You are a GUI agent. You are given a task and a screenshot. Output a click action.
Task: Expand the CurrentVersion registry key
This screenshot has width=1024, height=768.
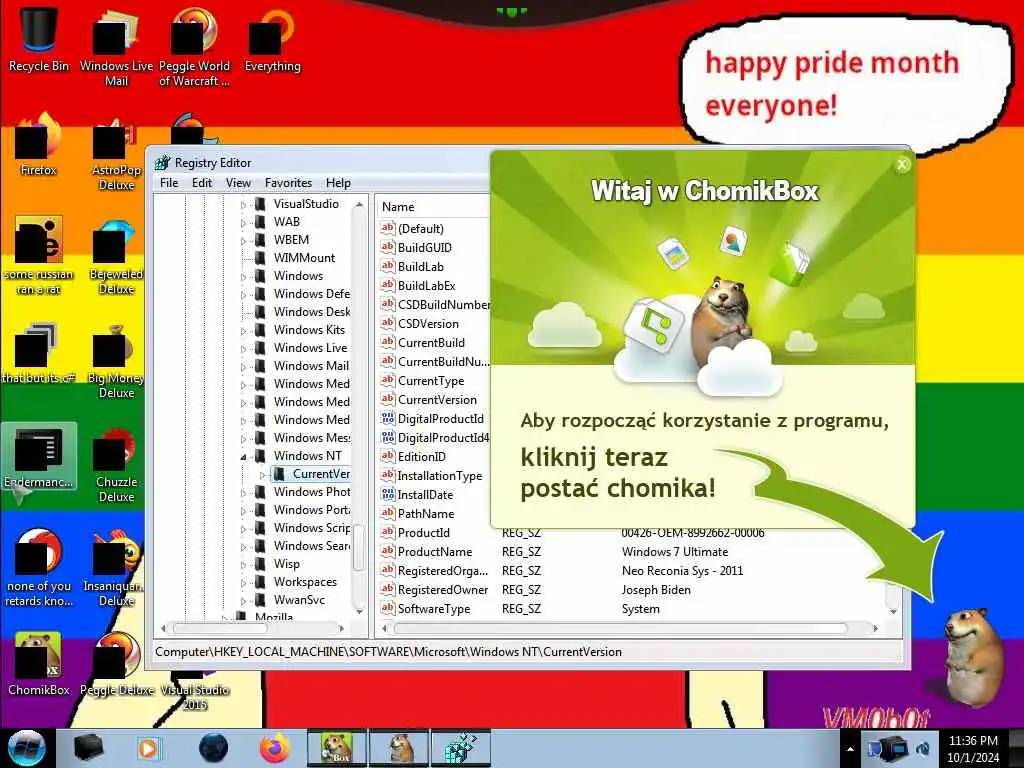click(263, 475)
